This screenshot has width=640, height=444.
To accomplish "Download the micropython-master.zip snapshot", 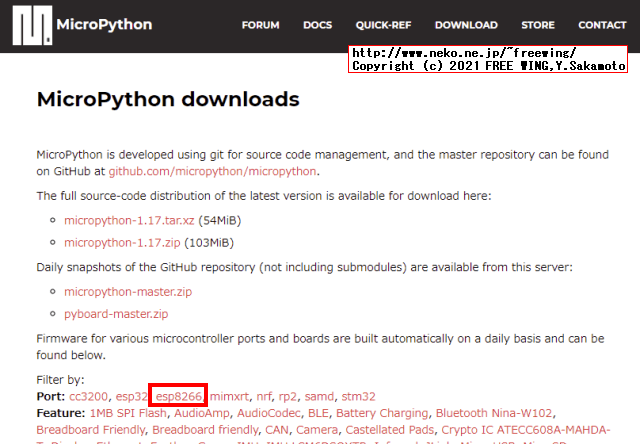I will [127, 291].
